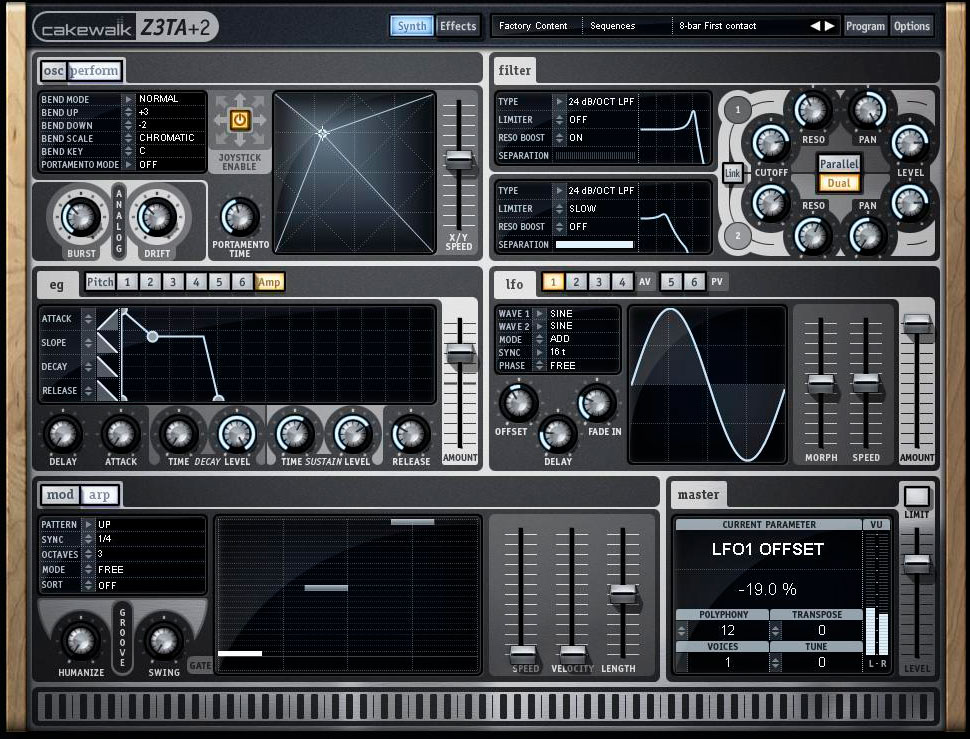
Task: Select Parallel filter routing
Action: (x=839, y=164)
